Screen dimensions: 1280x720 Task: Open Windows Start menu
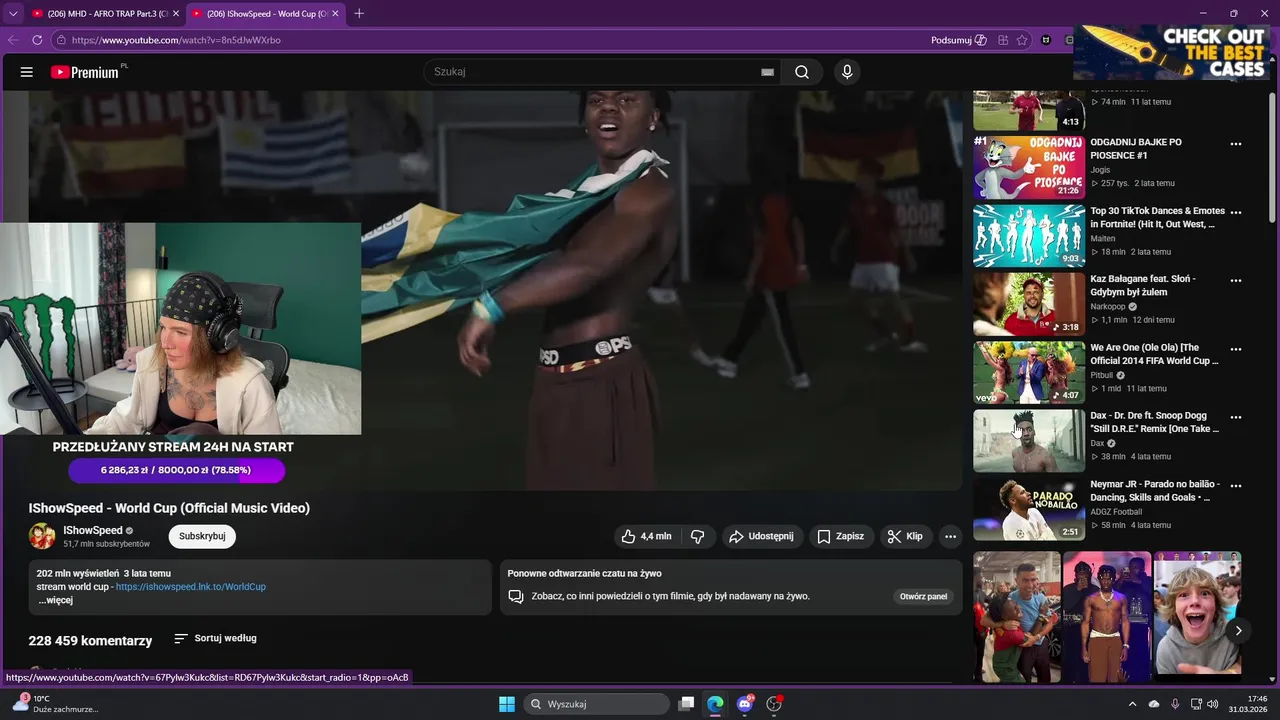pyautogui.click(x=507, y=704)
